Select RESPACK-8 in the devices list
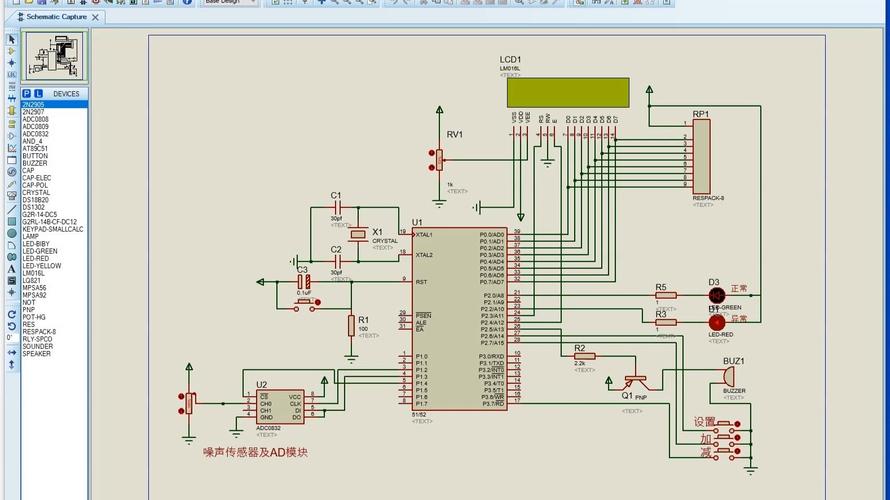 (54, 332)
